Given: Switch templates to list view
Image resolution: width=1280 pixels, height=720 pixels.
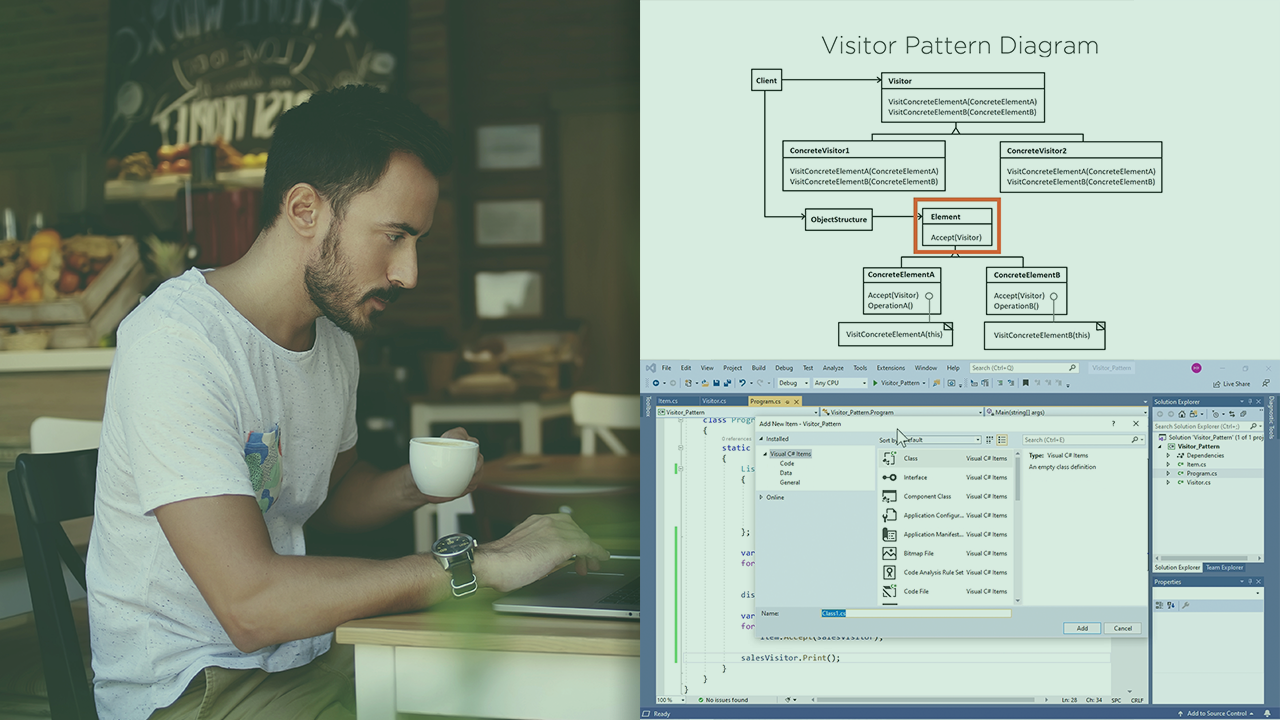Looking at the screenshot, I should click(x=1001, y=440).
